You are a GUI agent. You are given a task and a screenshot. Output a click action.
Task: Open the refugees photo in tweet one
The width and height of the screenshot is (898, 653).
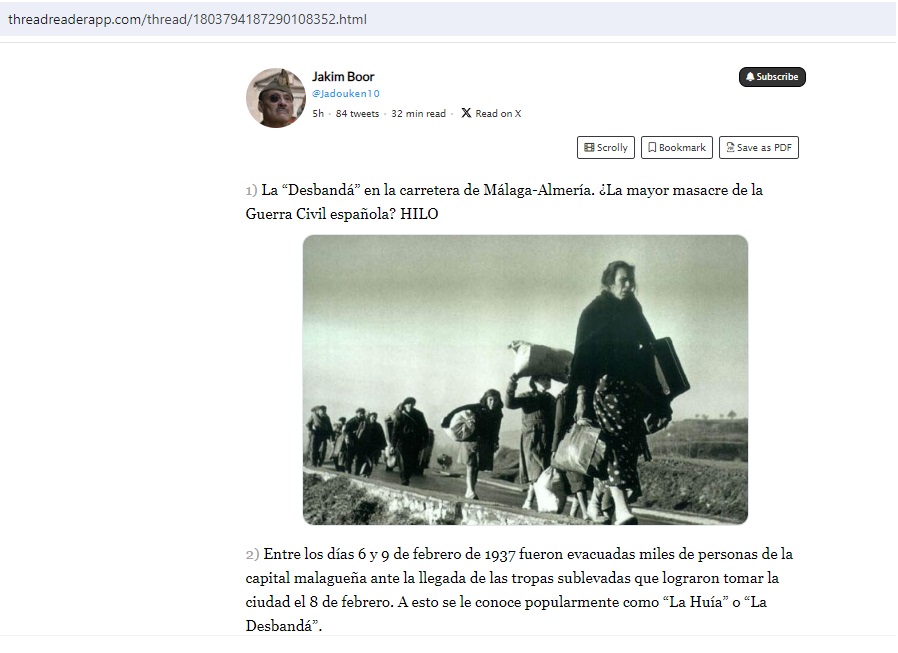pyautogui.click(x=525, y=380)
